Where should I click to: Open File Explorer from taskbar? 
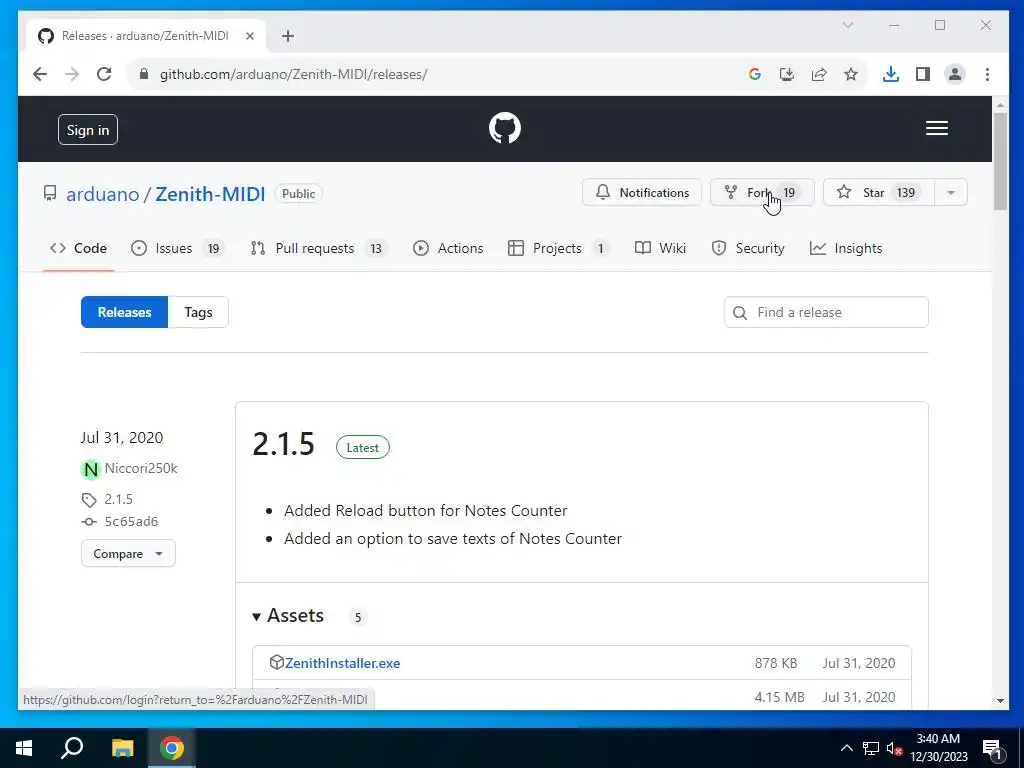tap(122, 748)
